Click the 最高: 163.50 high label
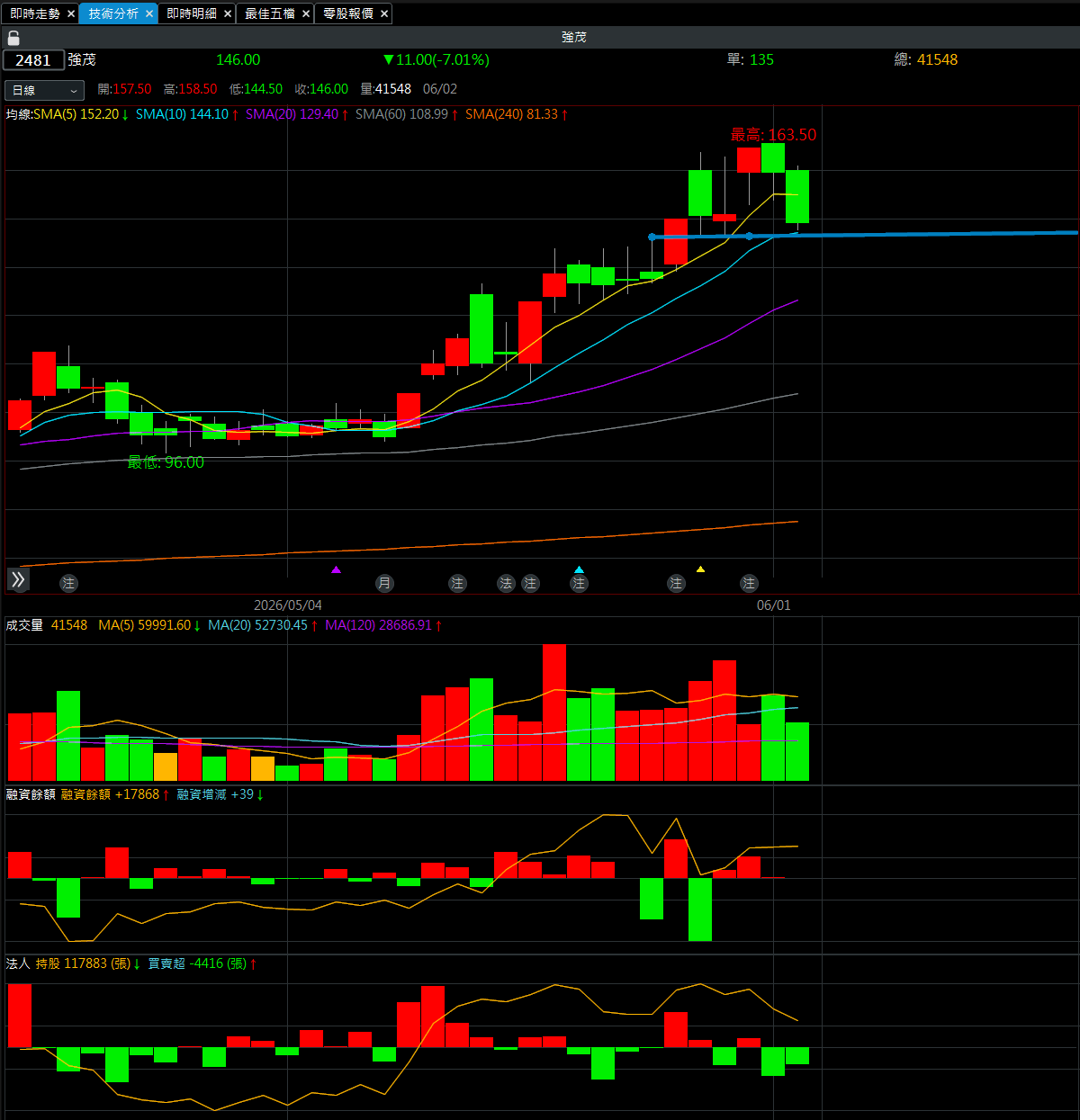The width and height of the screenshot is (1080, 1120). [x=774, y=135]
